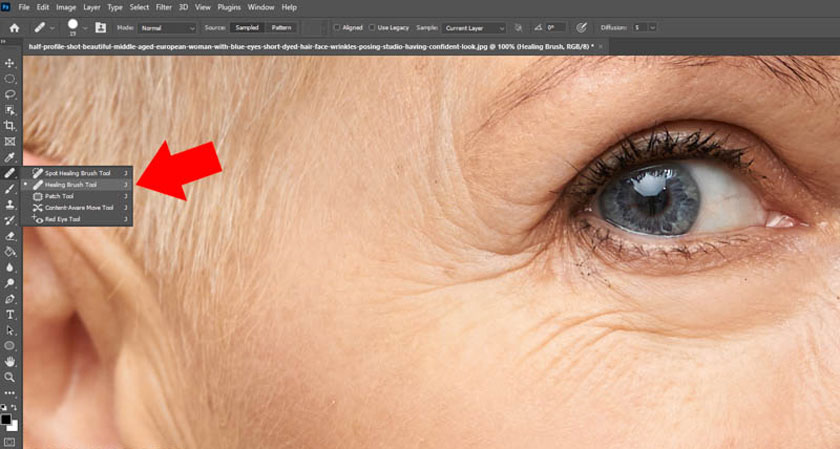Viewport: 840px width, 449px height.
Task: Click the foreground color swatch
Action: [x=8, y=419]
